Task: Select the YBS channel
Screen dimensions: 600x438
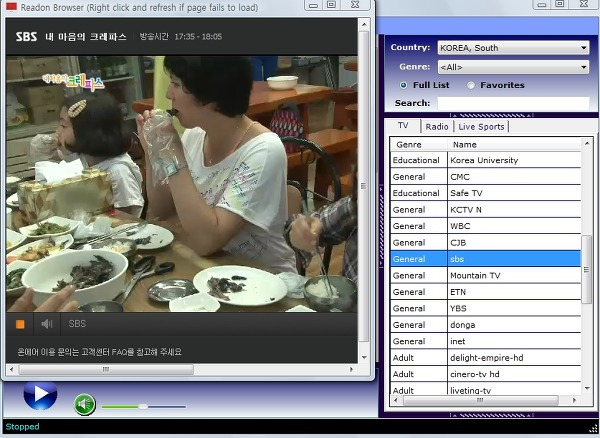Action: coord(485,308)
